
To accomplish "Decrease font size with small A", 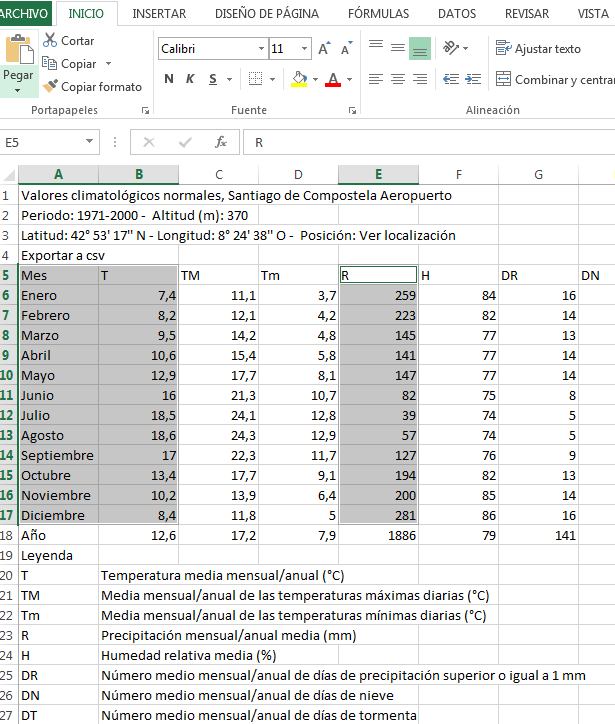I will pyautogui.click(x=346, y=48).
